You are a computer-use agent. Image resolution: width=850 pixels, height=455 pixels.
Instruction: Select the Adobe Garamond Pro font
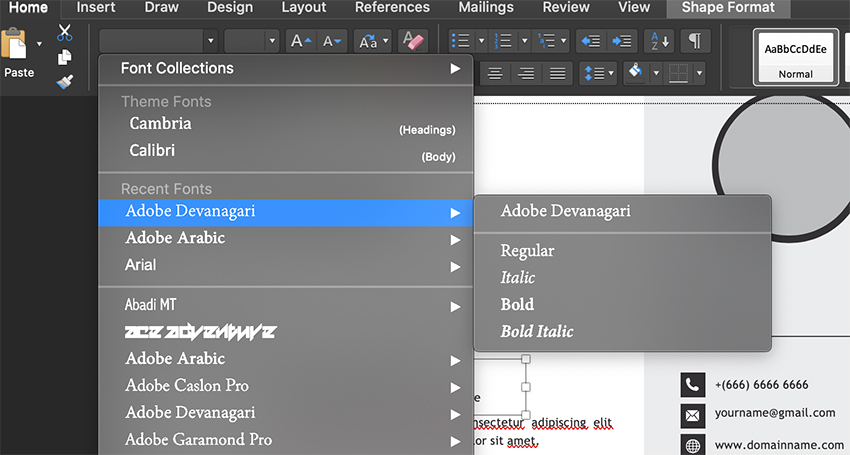(x=286, y=440)
